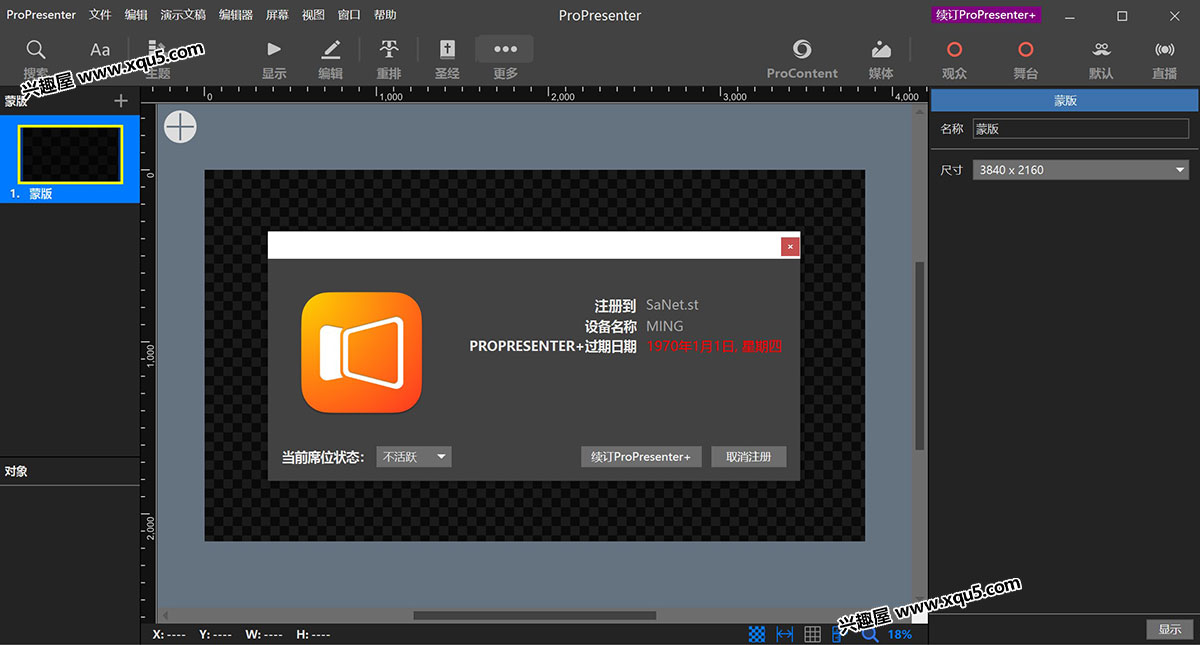Click the 观众 (Audience) output icon
The width and height of the screenshot is (1200, 645).
click(x=954, y=49)
